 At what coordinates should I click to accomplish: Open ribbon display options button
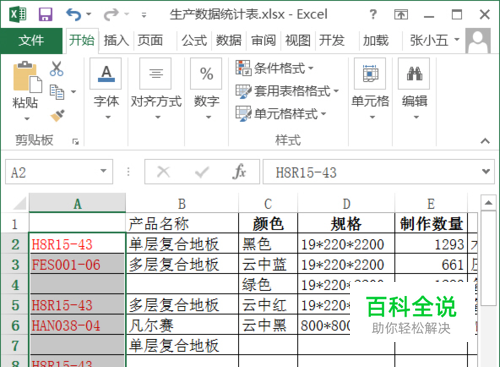point(401,15)
